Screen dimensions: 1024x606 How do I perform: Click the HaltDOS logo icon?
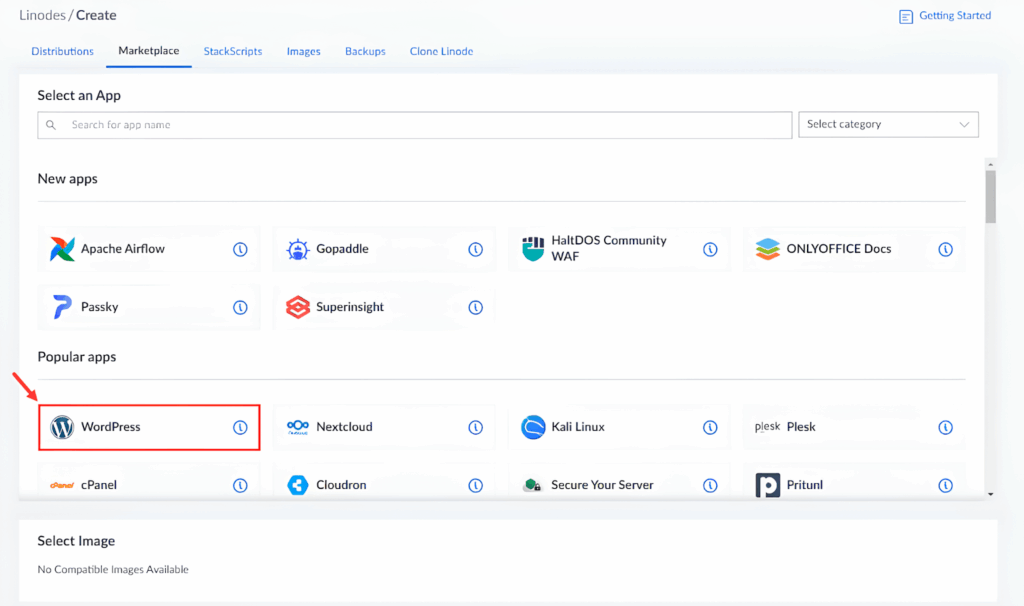click(533, 249)
